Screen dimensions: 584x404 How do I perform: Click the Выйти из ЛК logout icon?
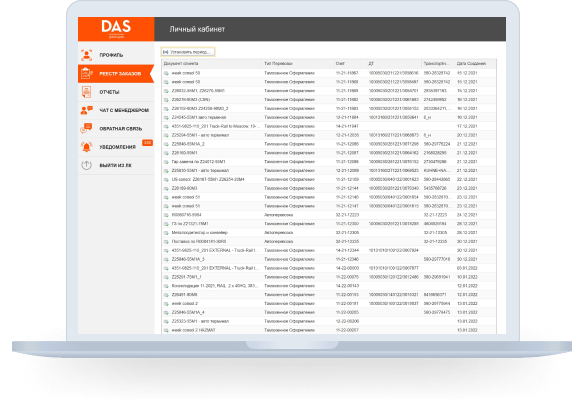(86, 165)
